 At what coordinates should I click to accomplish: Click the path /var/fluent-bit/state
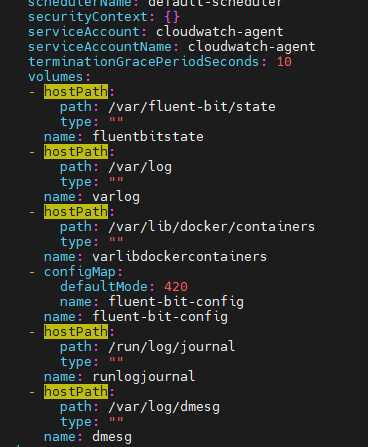(x=192, y=107)
